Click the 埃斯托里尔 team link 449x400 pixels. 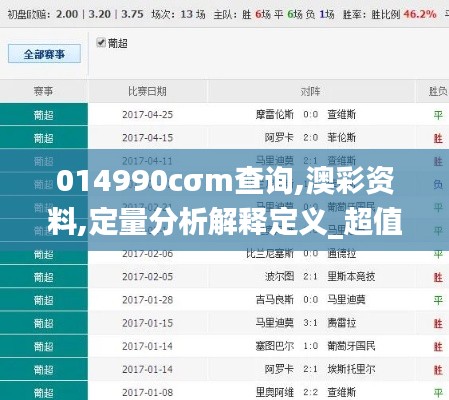click(351, 369)
